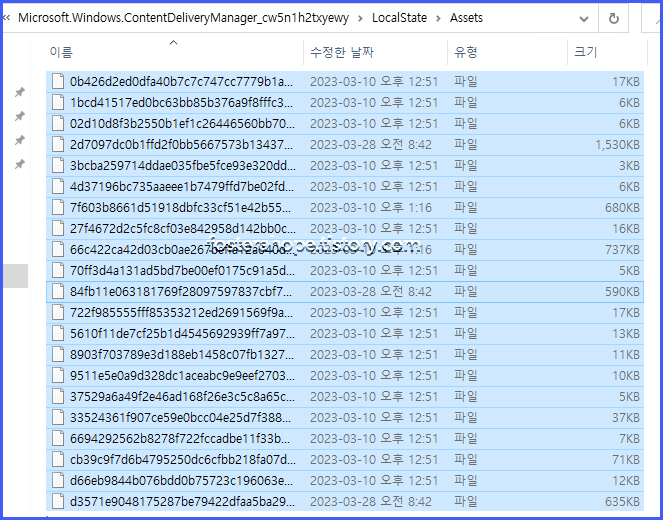Click 3KB size of 3bcba259714d file
663x520 pixels.
pos(630,166)
